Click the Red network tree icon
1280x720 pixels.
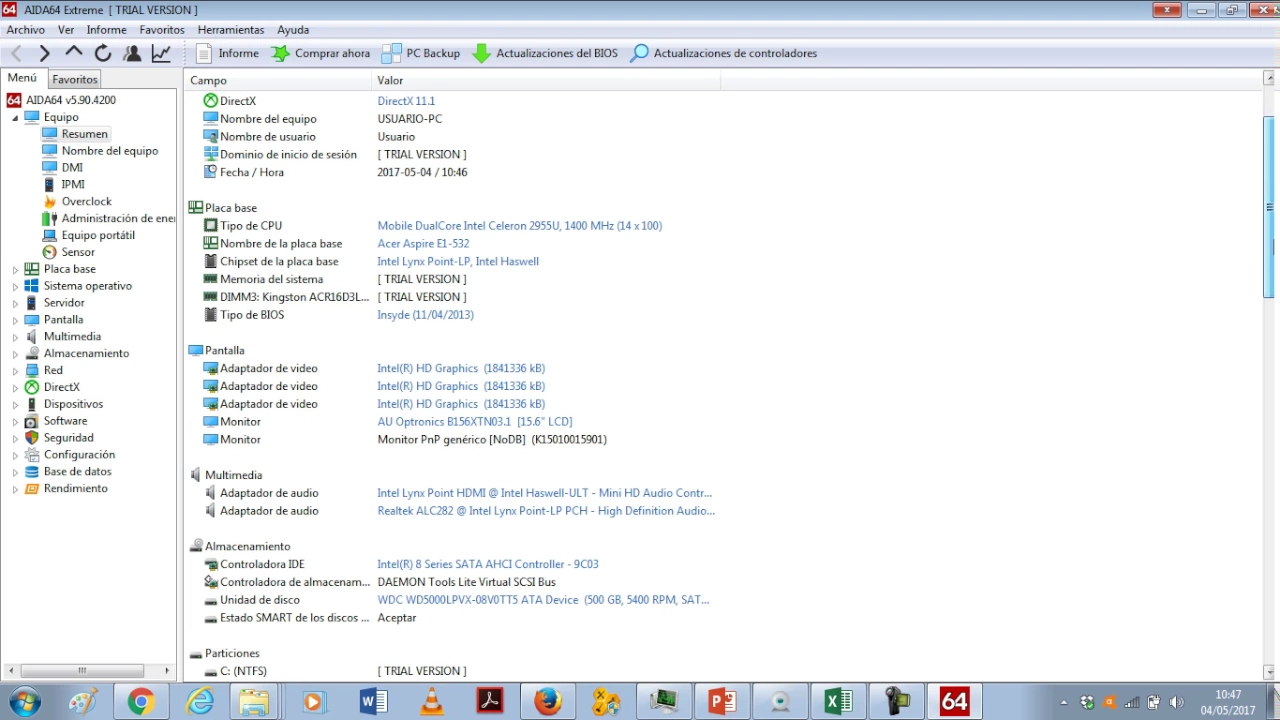point(32,370)
